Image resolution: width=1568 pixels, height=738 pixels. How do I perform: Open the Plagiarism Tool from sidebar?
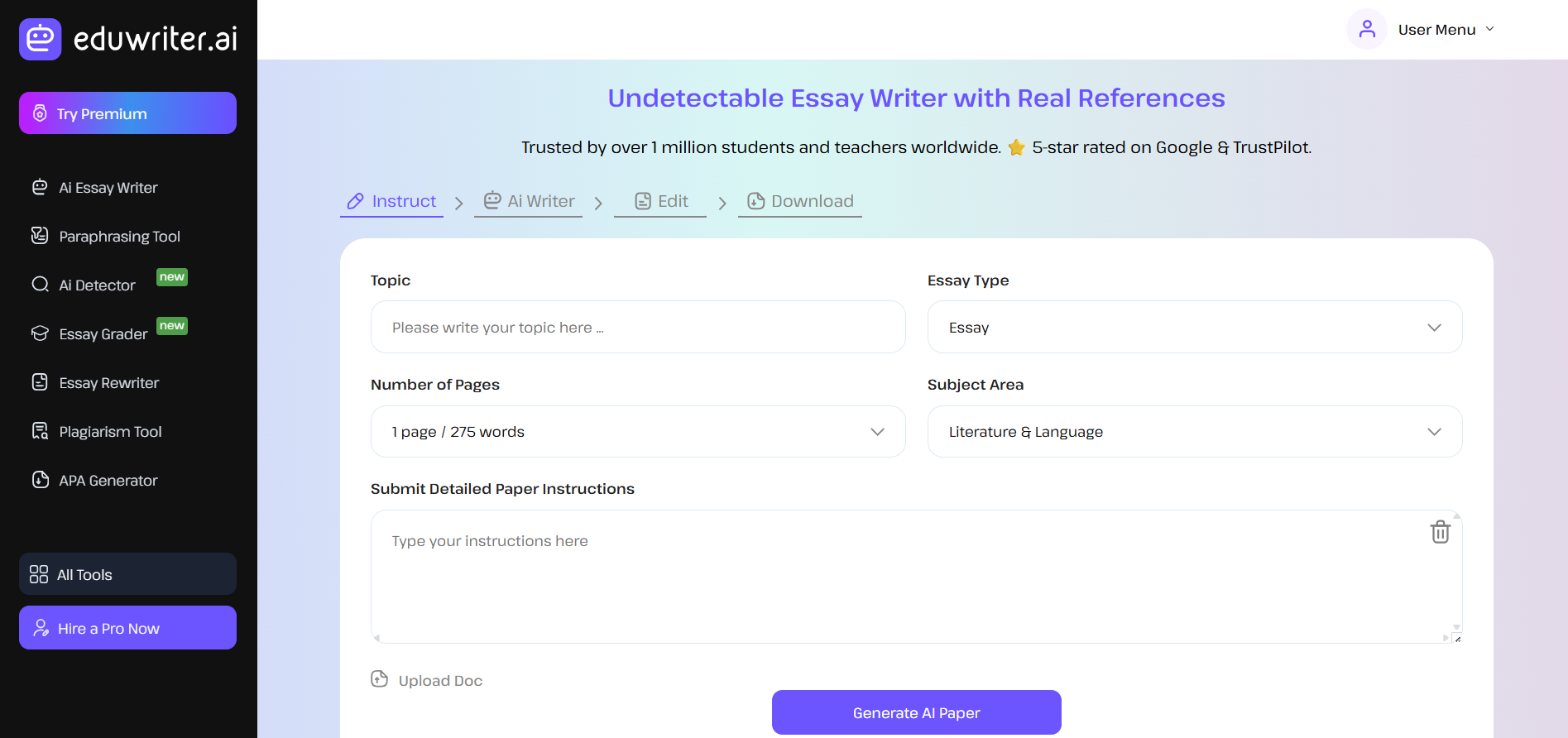tap(110, 432)
